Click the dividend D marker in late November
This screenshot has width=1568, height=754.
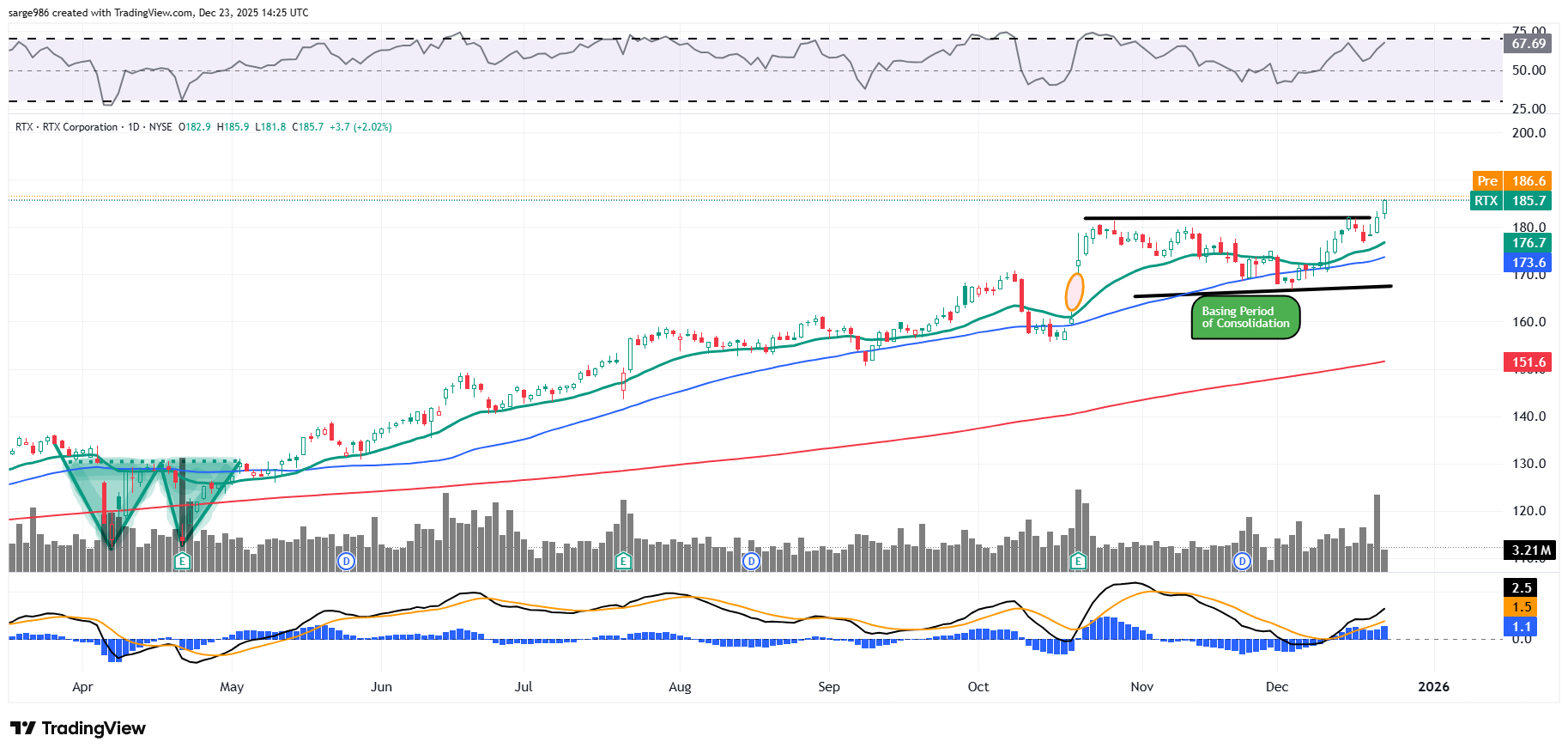pyautogui.click(x=1242, y=562)
